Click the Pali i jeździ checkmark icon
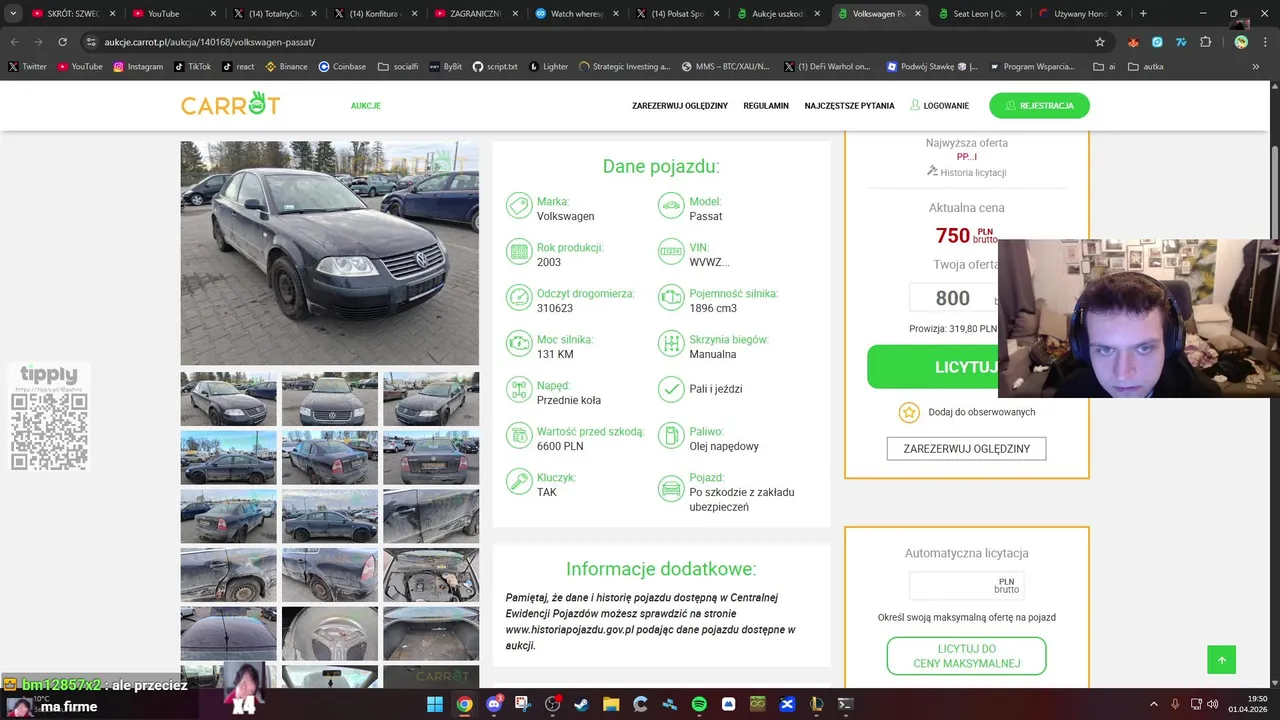Image resolution: width=1280 pixels, height=720 pixels. click(671, 389)
